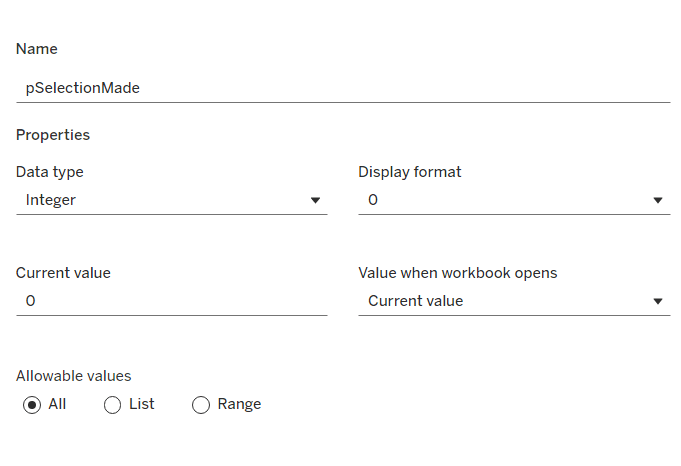This screenshot has width=681, height=466.
Task: Click the Allowable values label
Action: [x=74, y=377]
